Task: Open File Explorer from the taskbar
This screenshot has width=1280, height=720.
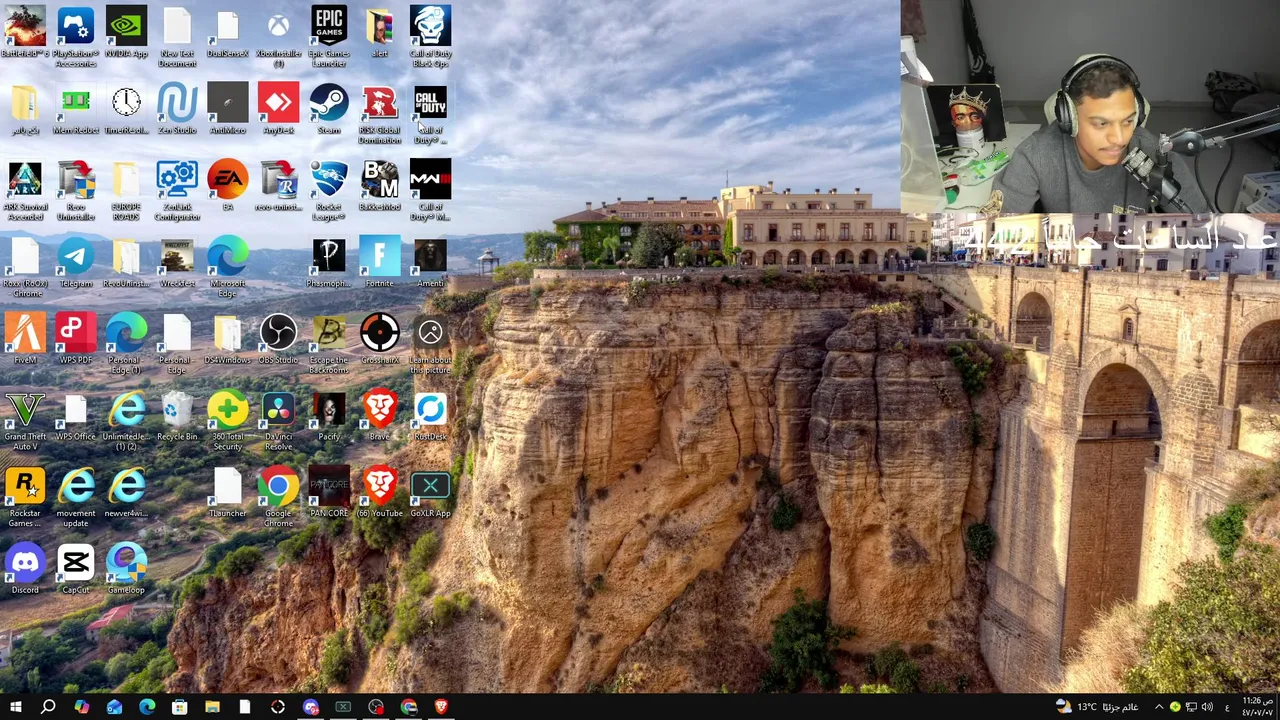Action: 212,707
